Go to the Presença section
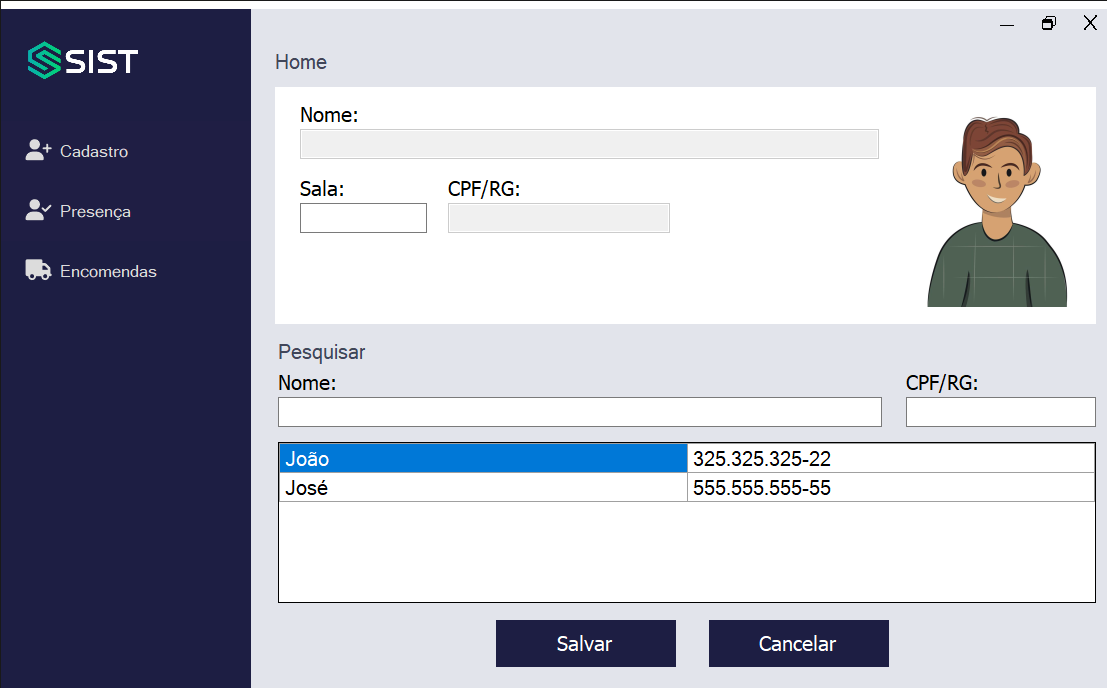Screen dimensions: 1107x688 [95, 212]
